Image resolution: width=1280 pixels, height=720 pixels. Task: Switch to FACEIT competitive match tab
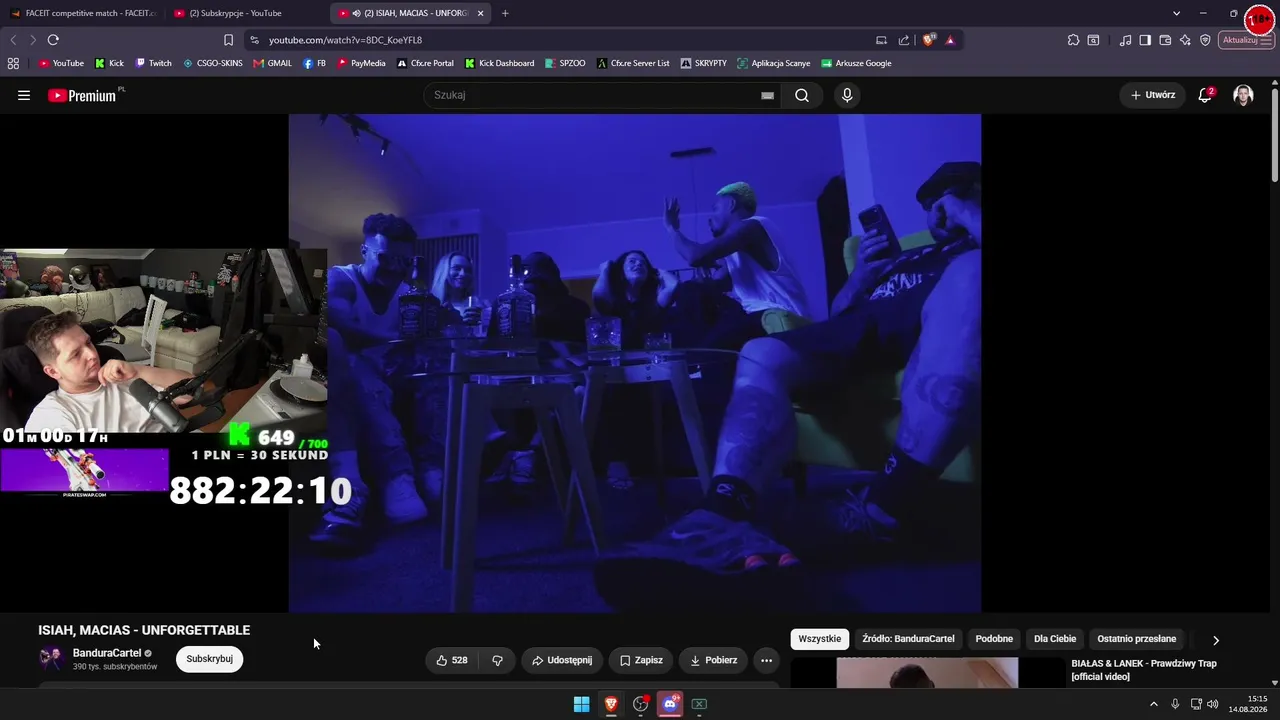coord(83,13)
